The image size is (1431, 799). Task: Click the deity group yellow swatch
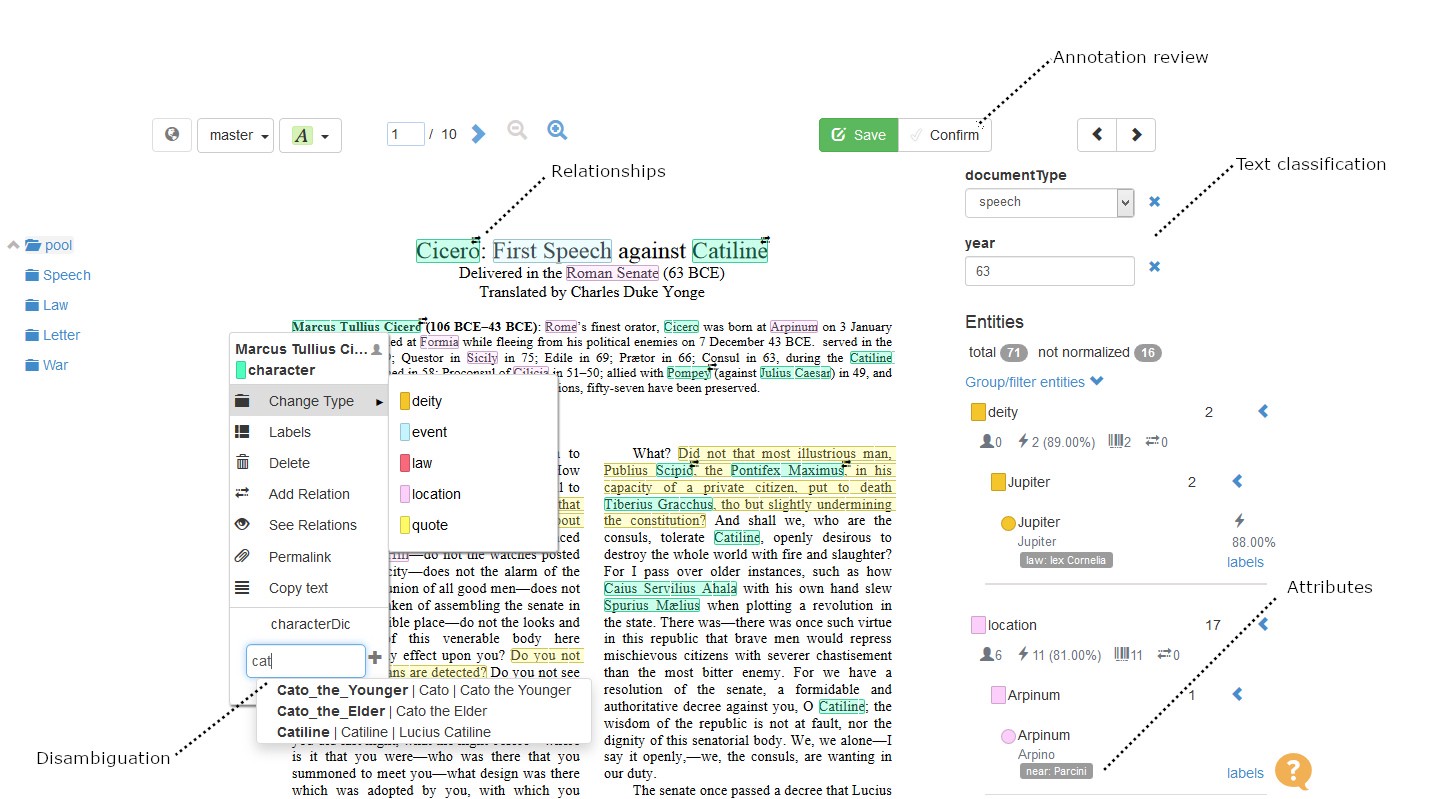click(x=978, y=412)
